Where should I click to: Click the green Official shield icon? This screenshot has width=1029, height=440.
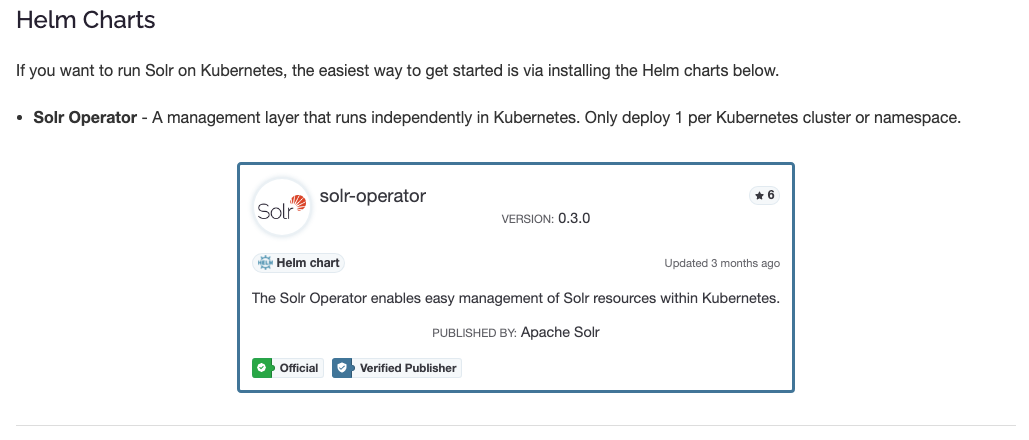coord(262,368)
